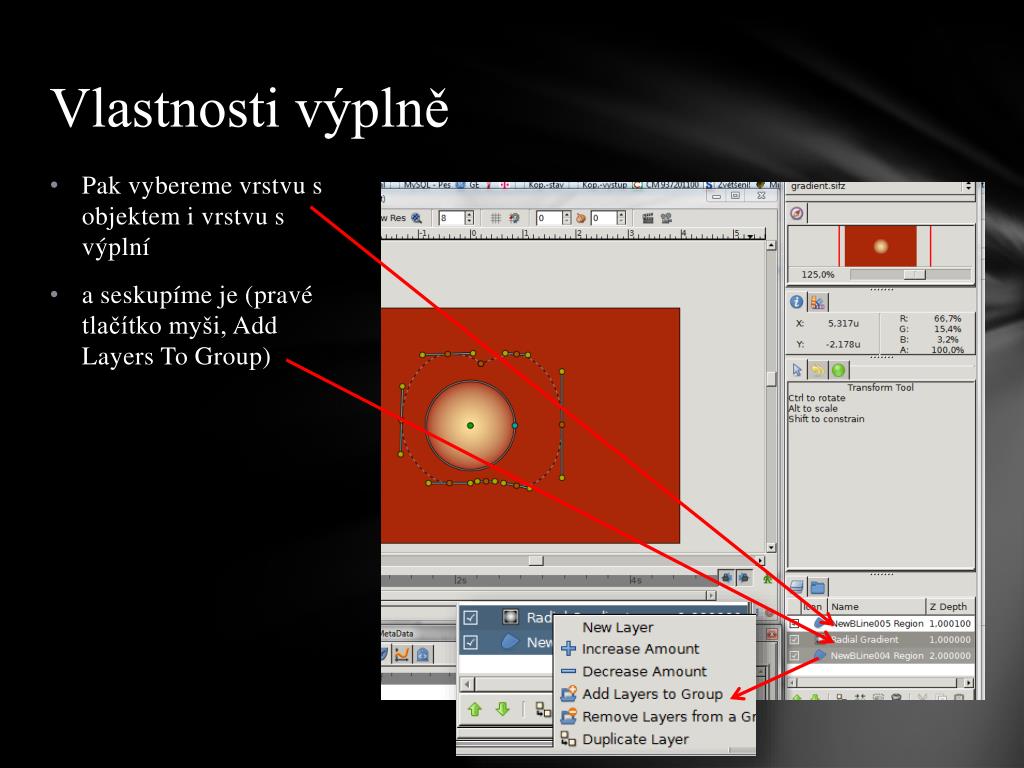This screenshot has height=768, width=1024.
Task: Select the Radial Gradient row in Layers panel
Action: coord(880,640)
